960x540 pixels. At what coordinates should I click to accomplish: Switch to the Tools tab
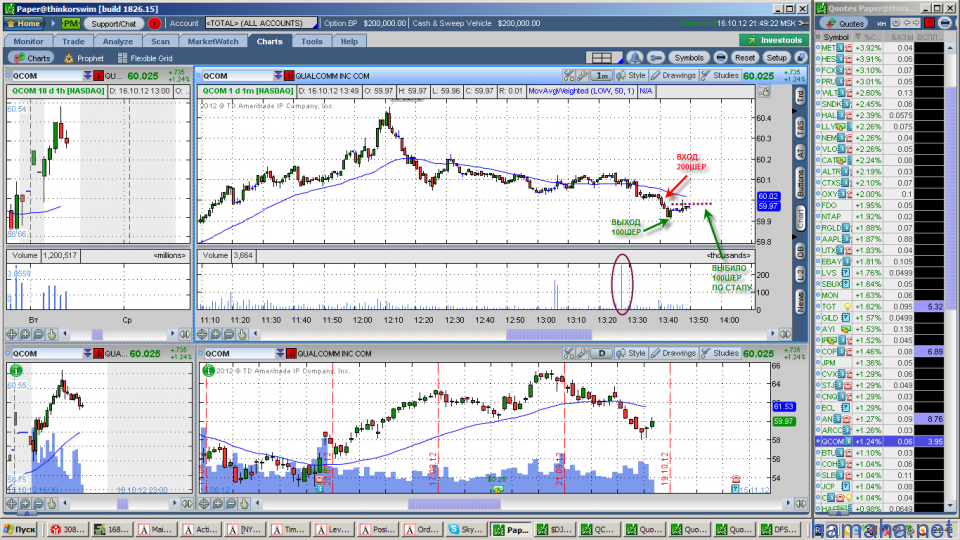tap(312, 41)
